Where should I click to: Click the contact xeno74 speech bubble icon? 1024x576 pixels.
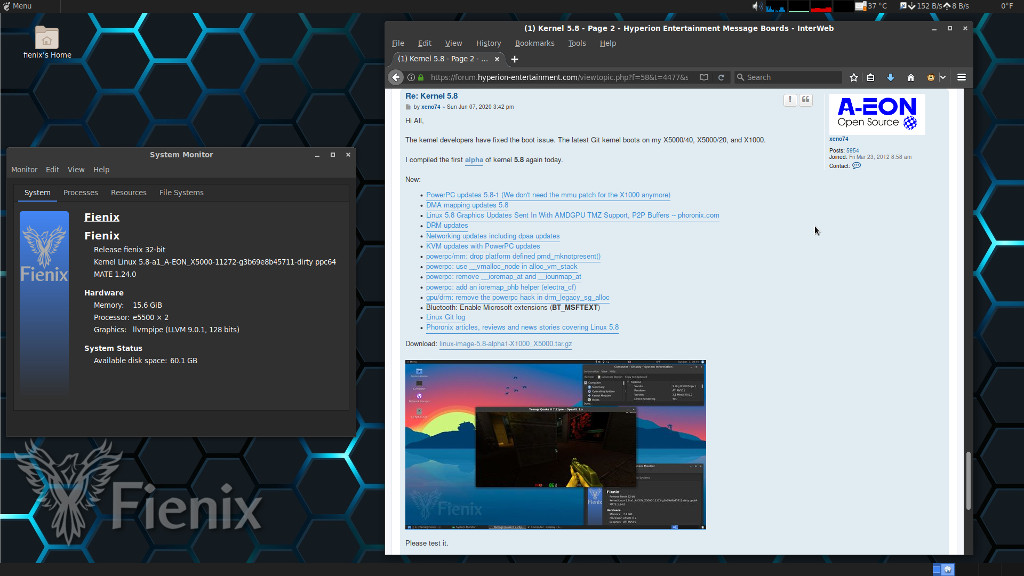tap(856, 166)
